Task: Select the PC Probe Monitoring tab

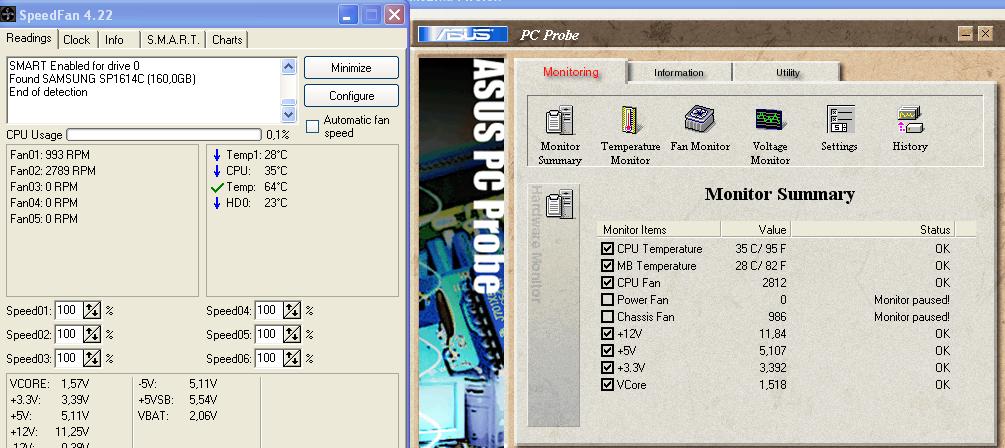Action: point(570,72)
